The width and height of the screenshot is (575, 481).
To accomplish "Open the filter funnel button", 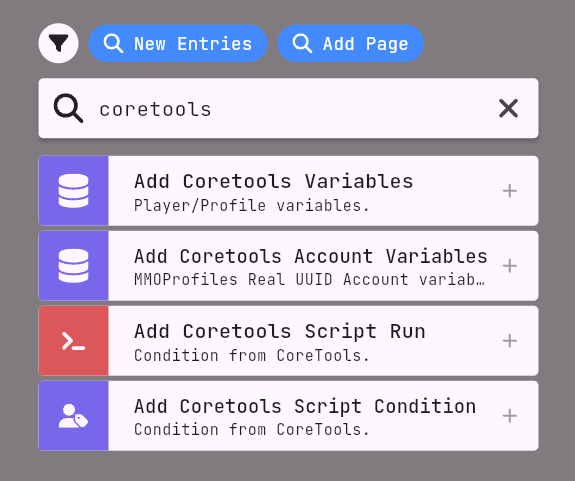I will [x=58, y=43].
